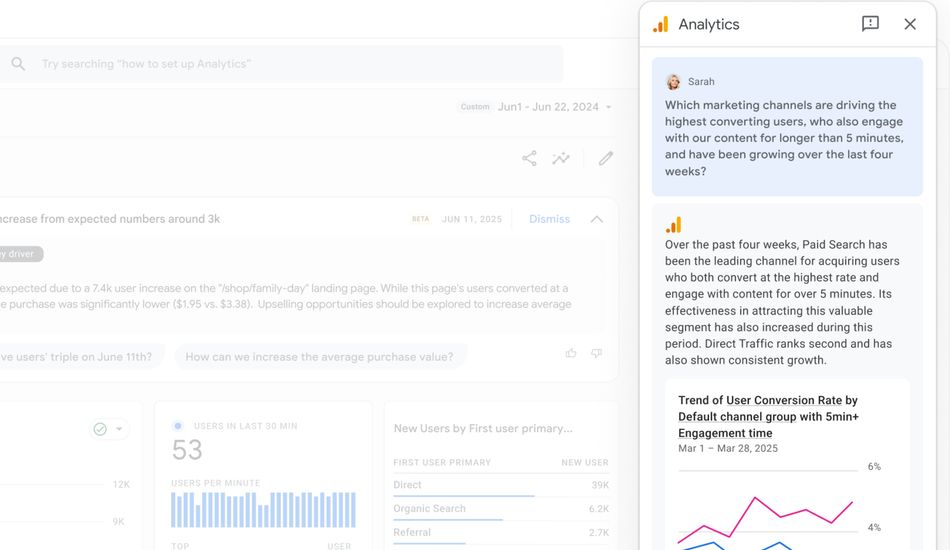Open the send feedback icon in Analytics panel
950x550 pixels.
pyautogui.click(x=870, y=24)
